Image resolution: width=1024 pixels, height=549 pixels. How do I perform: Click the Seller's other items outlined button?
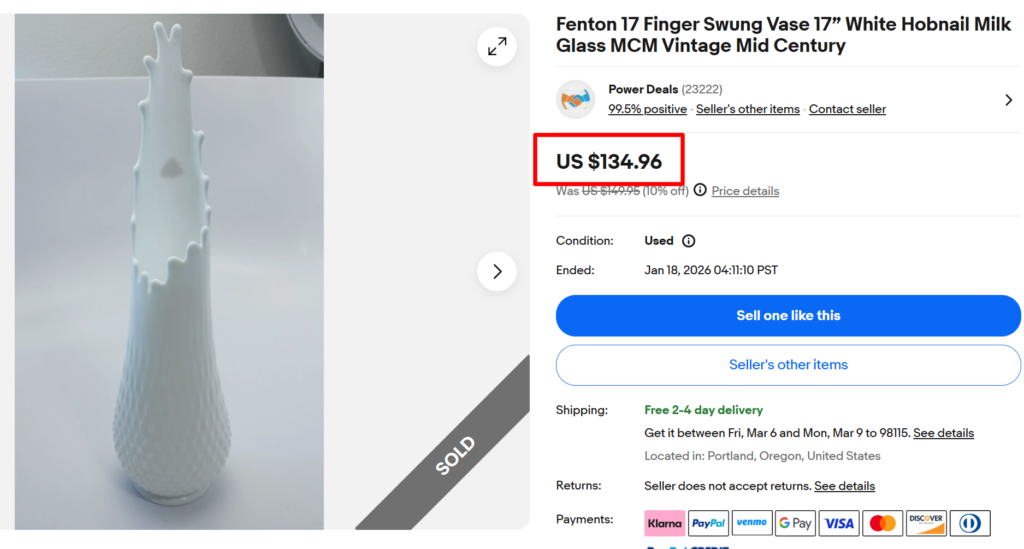pyautogui.click(x=788, y=365)
